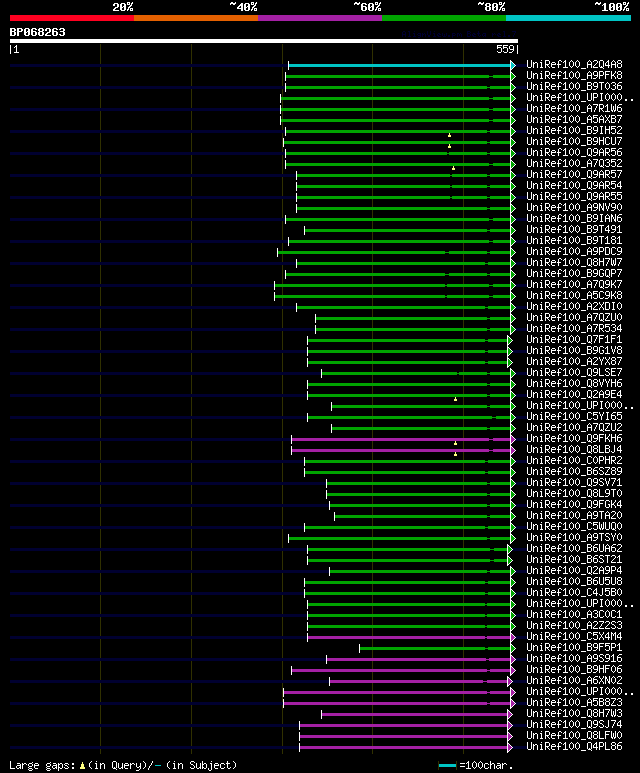Click the green alignment bar for UniRef100_B9T491

[408, 230]
